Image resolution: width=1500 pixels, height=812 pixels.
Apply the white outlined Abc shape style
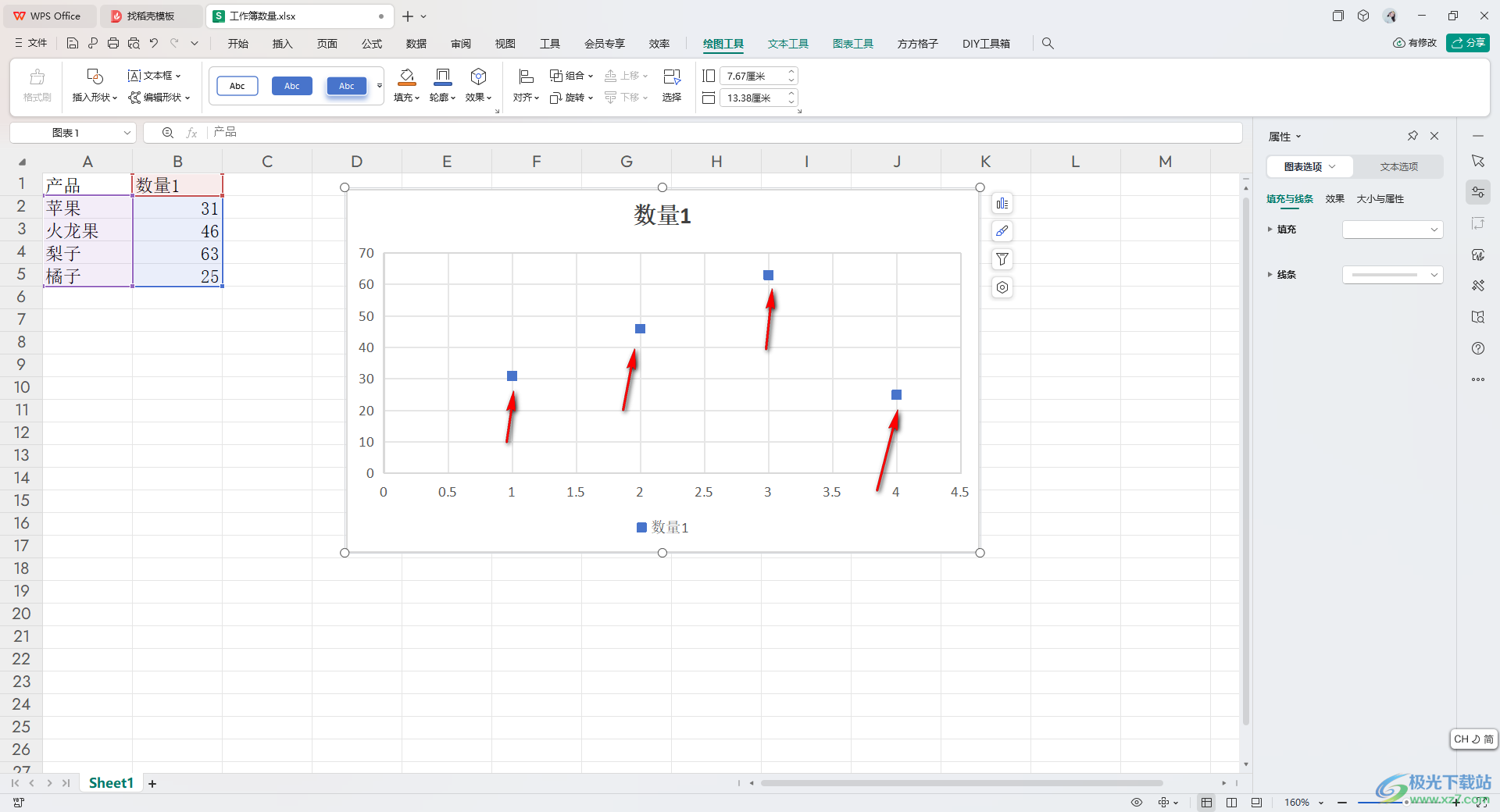tap(237, 86)
